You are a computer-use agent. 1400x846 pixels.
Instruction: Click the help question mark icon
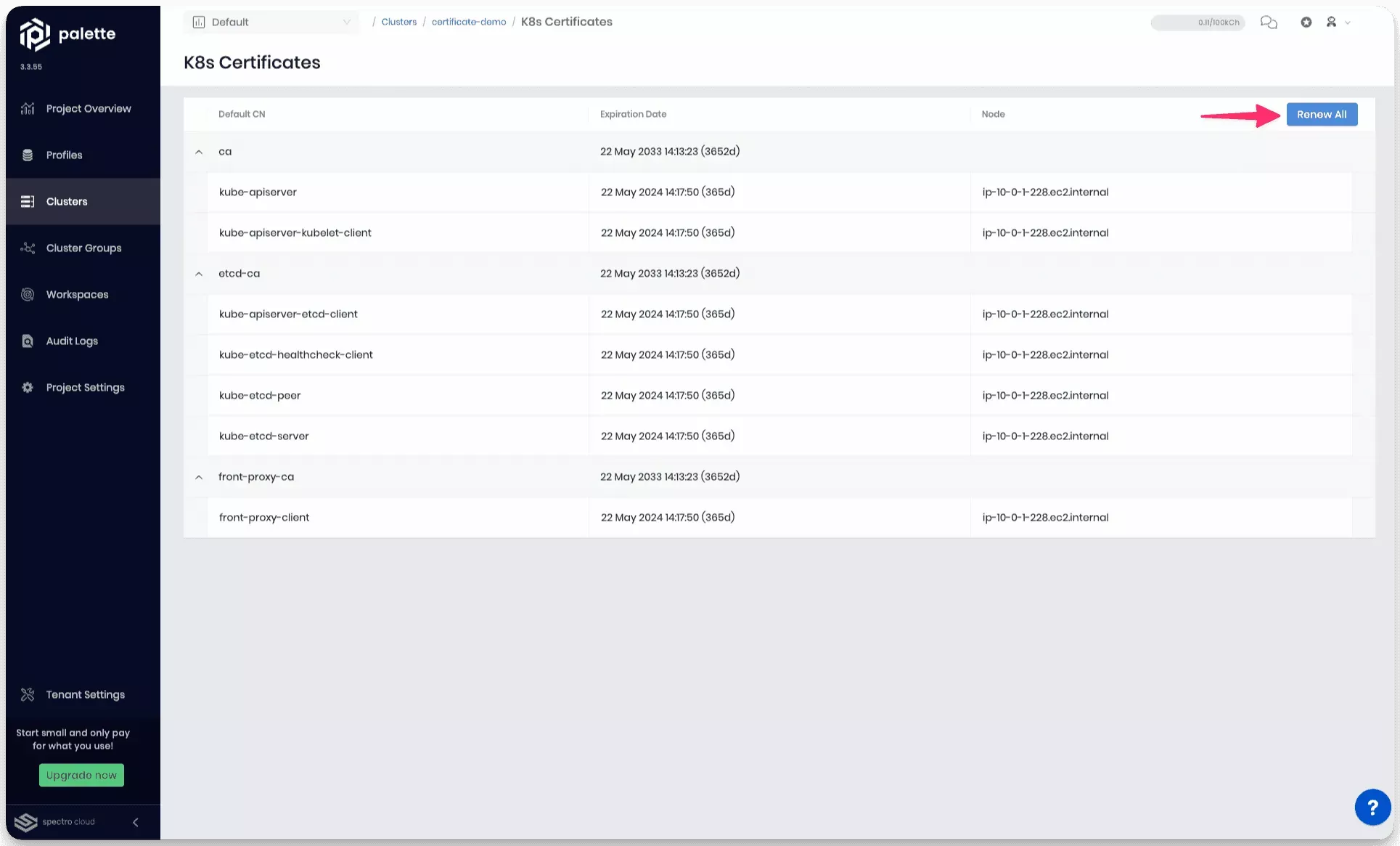(1372, 807)
